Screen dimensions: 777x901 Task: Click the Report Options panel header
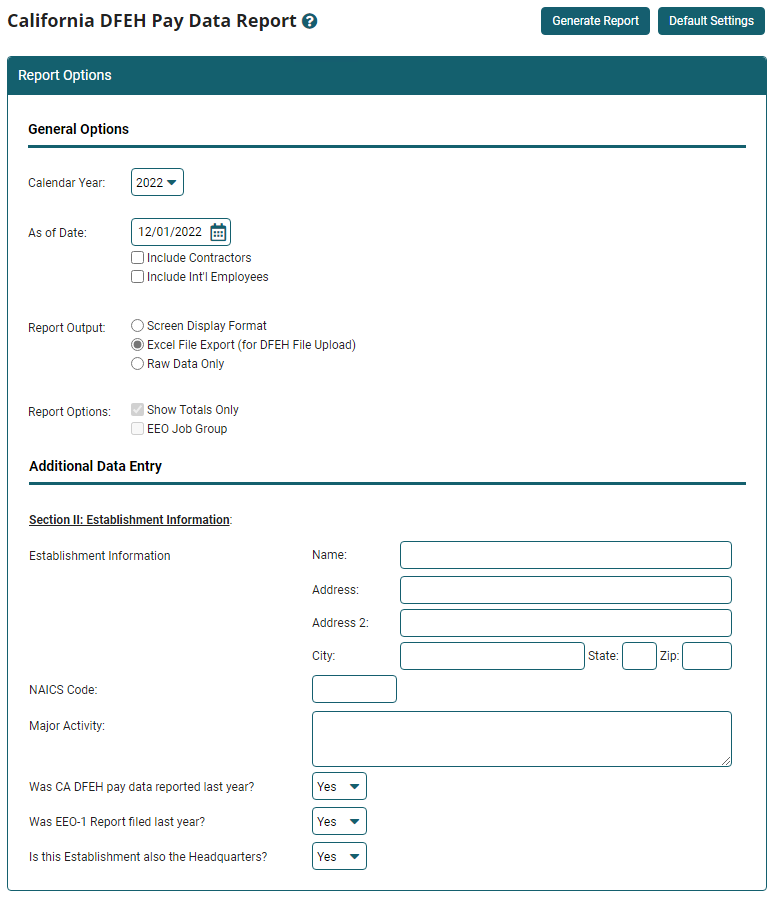387,75
